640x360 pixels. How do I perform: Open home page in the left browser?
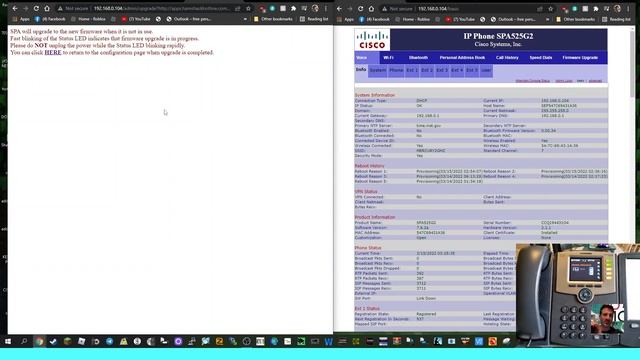coord(47,9)
